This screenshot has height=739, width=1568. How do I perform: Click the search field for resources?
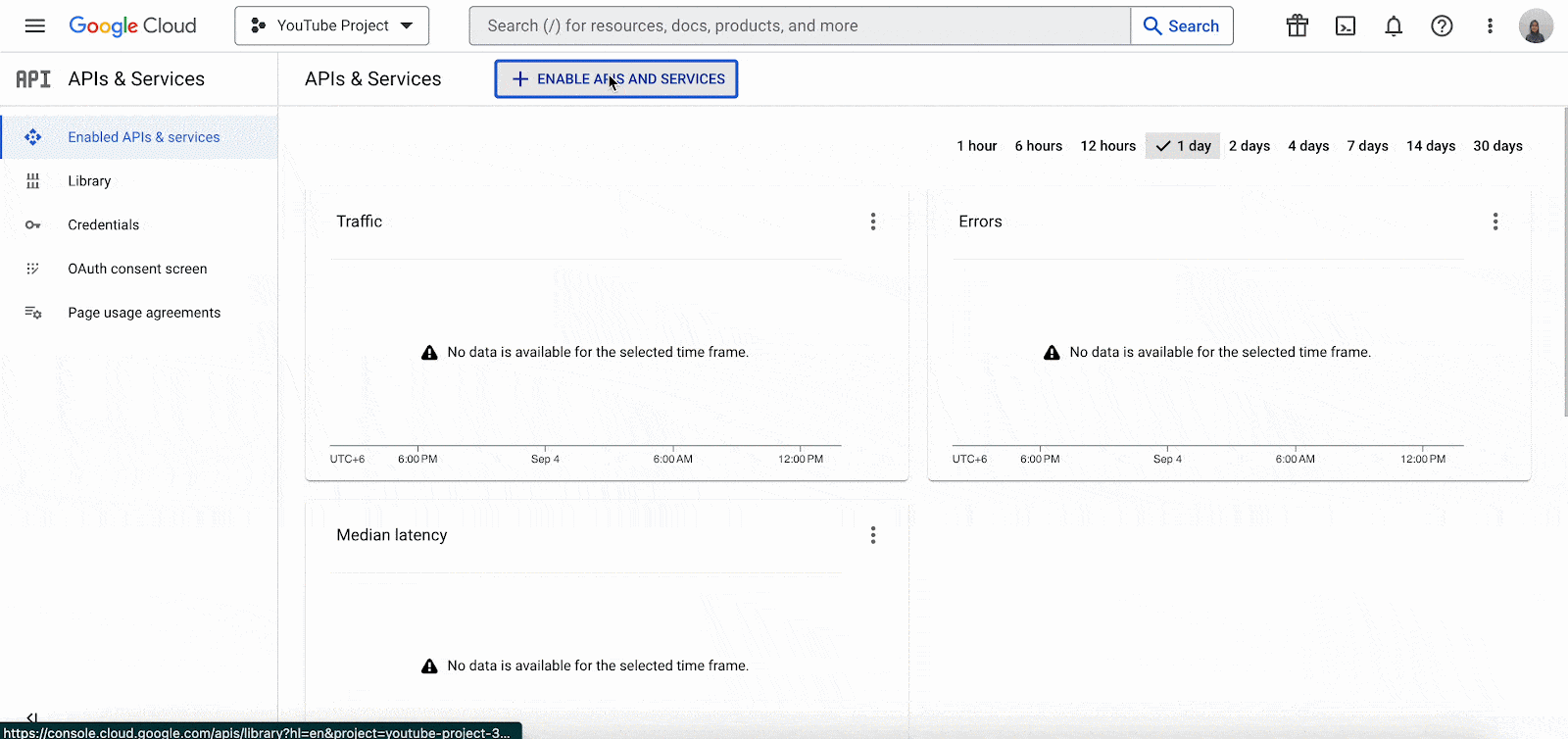pos(800,25)
